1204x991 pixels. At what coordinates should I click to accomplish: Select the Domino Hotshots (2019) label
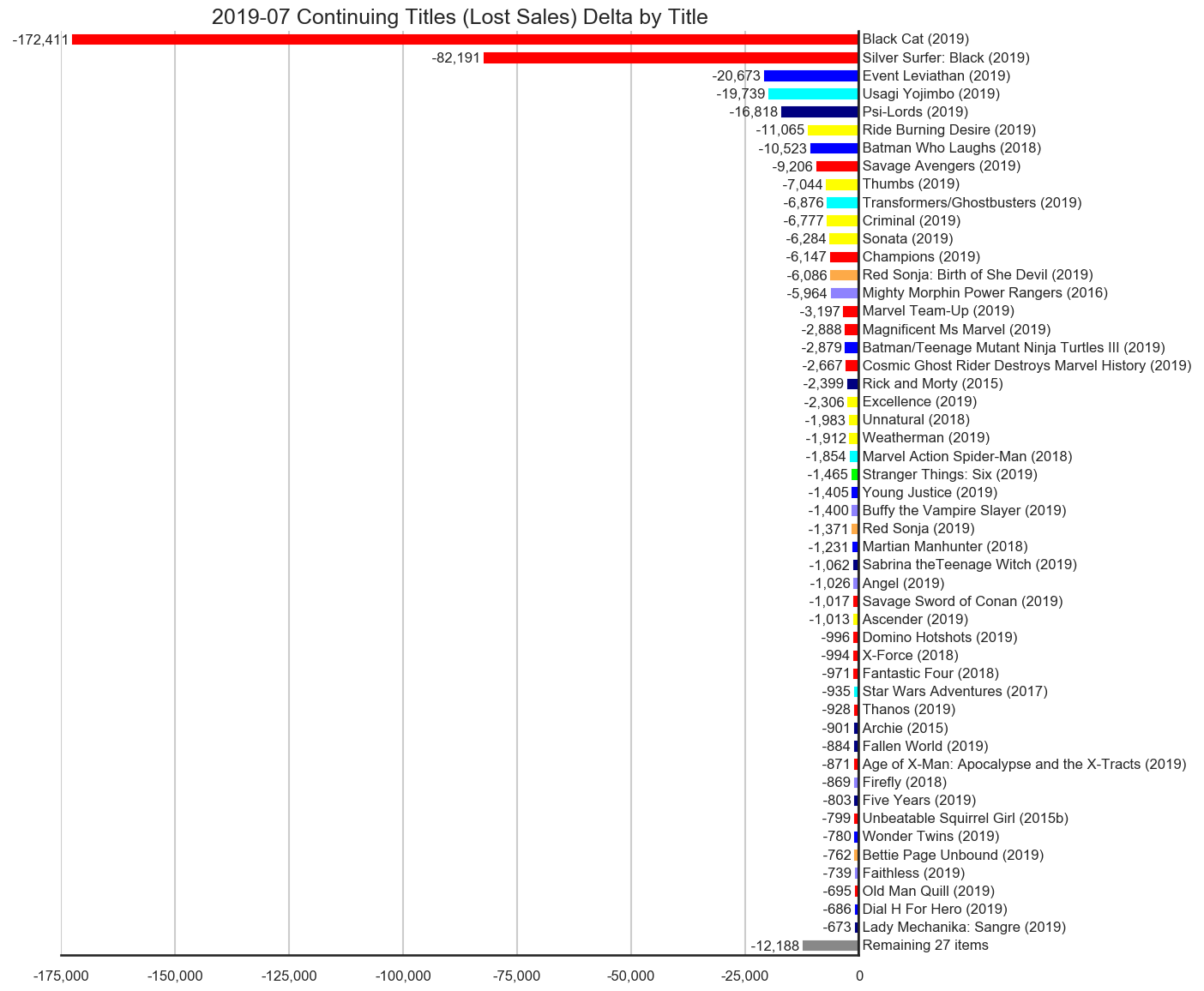pyautogui.click(x=940, y=638)
